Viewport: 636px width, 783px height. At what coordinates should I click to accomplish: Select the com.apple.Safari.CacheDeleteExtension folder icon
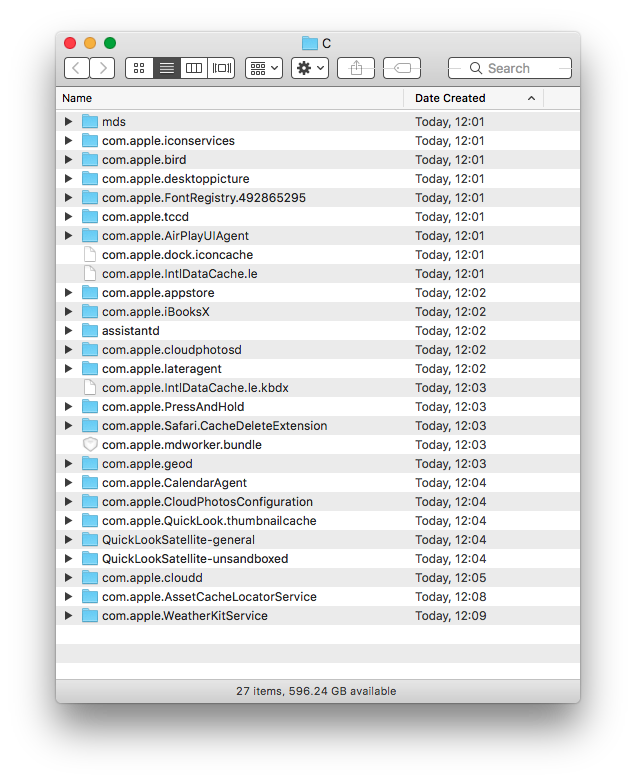(90, 425)
